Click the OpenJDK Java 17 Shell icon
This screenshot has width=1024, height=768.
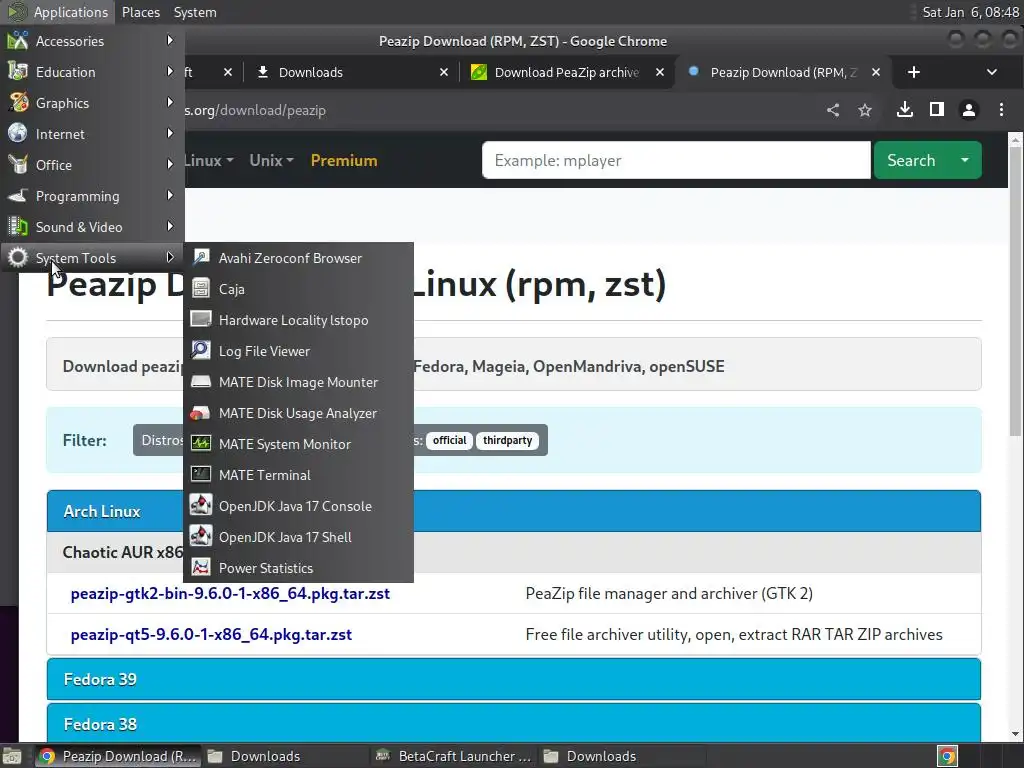tap(200, 536)
